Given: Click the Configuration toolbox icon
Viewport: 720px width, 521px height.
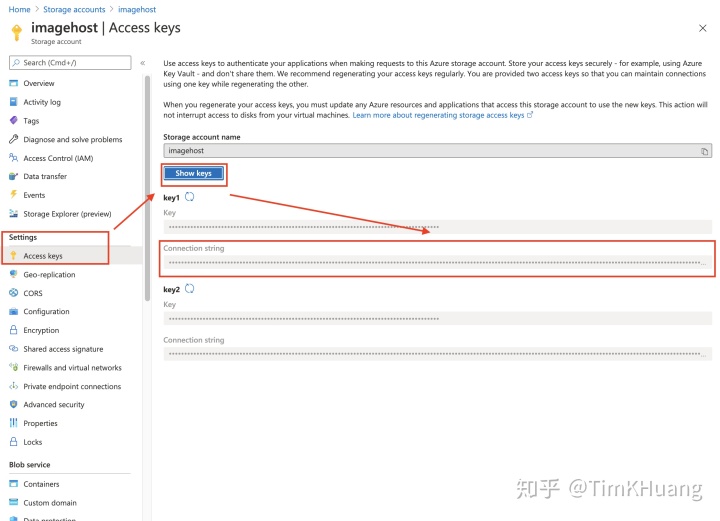Looking at the screenshot, I should pyautogui.click(x=14, y=311).
